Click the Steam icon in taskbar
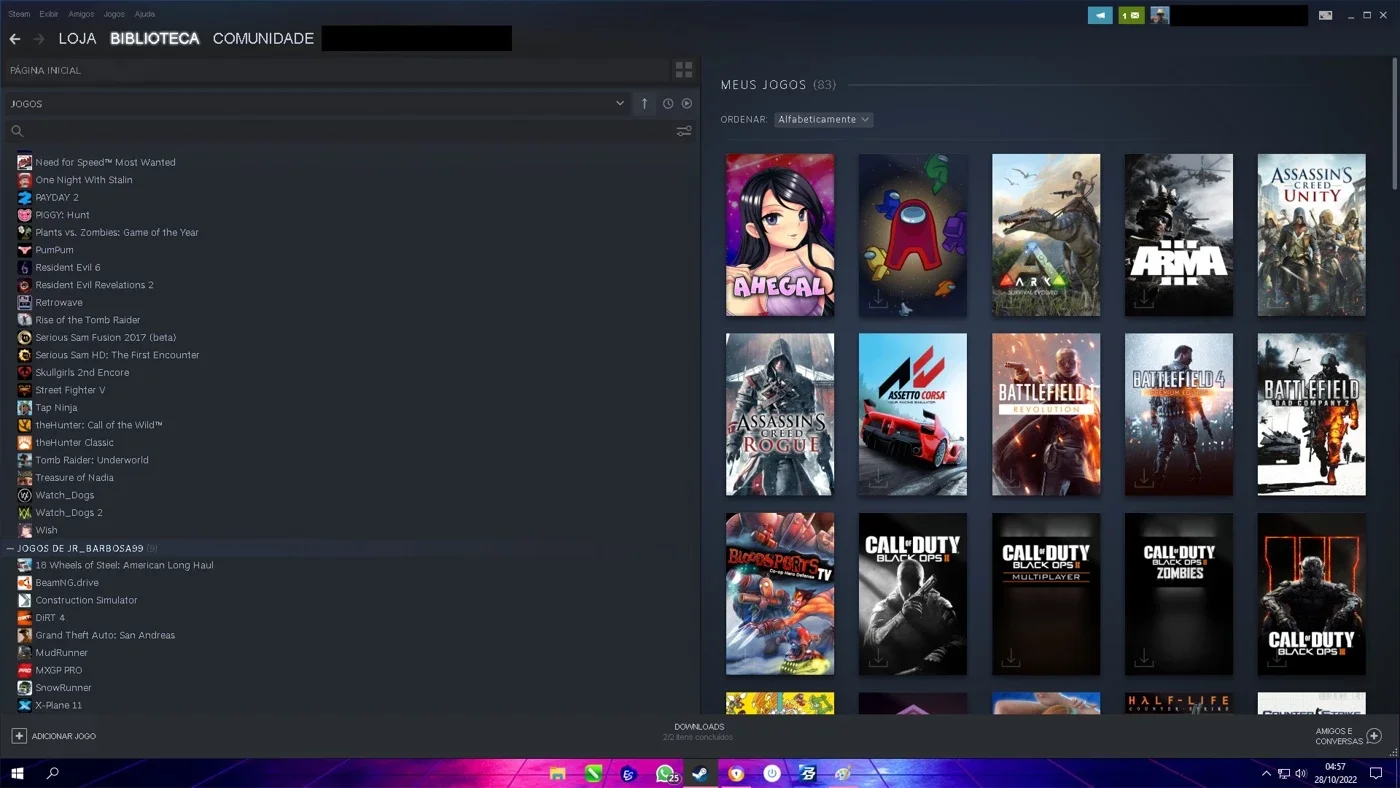1400x788 pixels. tap(700, 773)
